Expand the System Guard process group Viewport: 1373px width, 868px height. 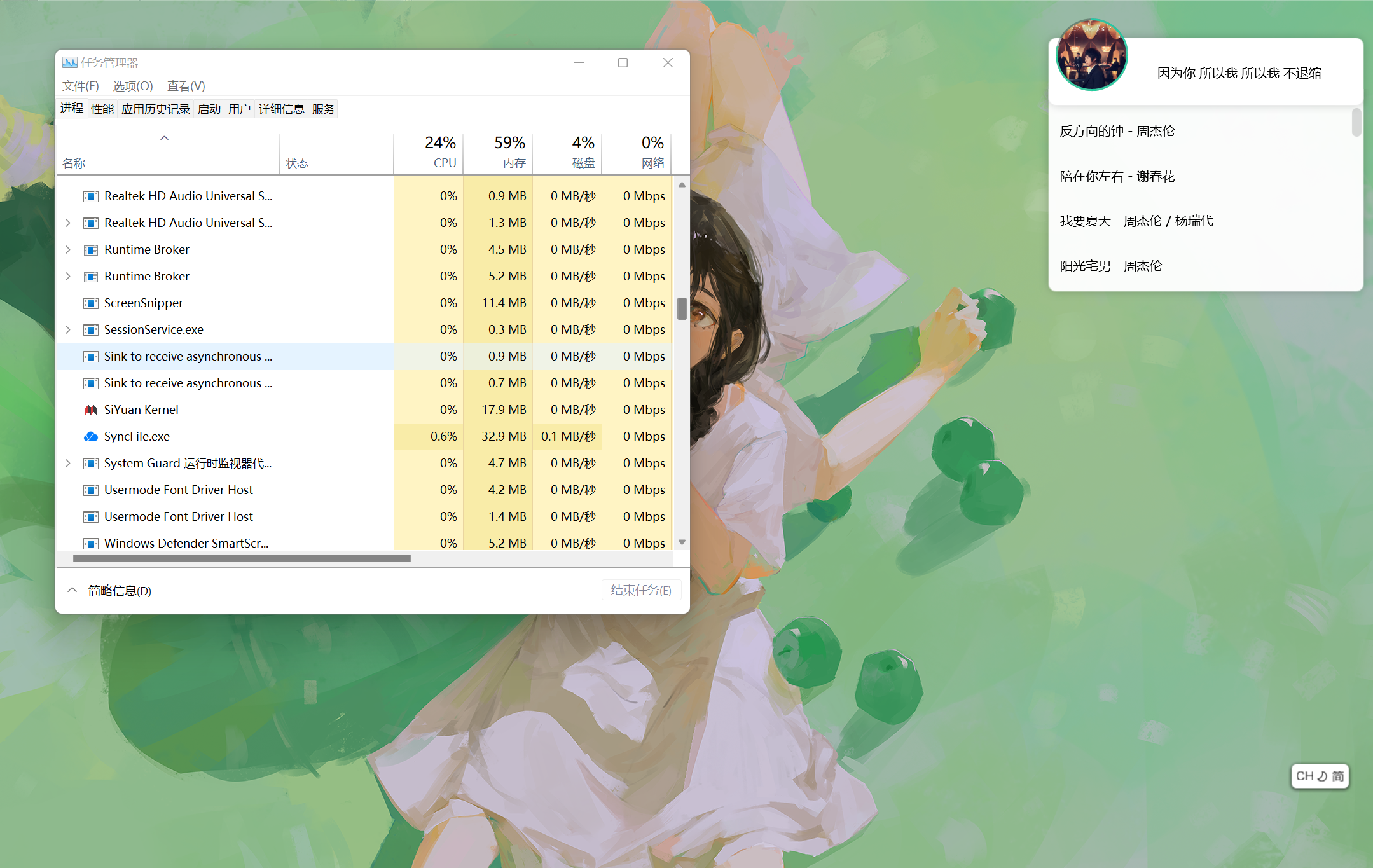tap(68, 464)
